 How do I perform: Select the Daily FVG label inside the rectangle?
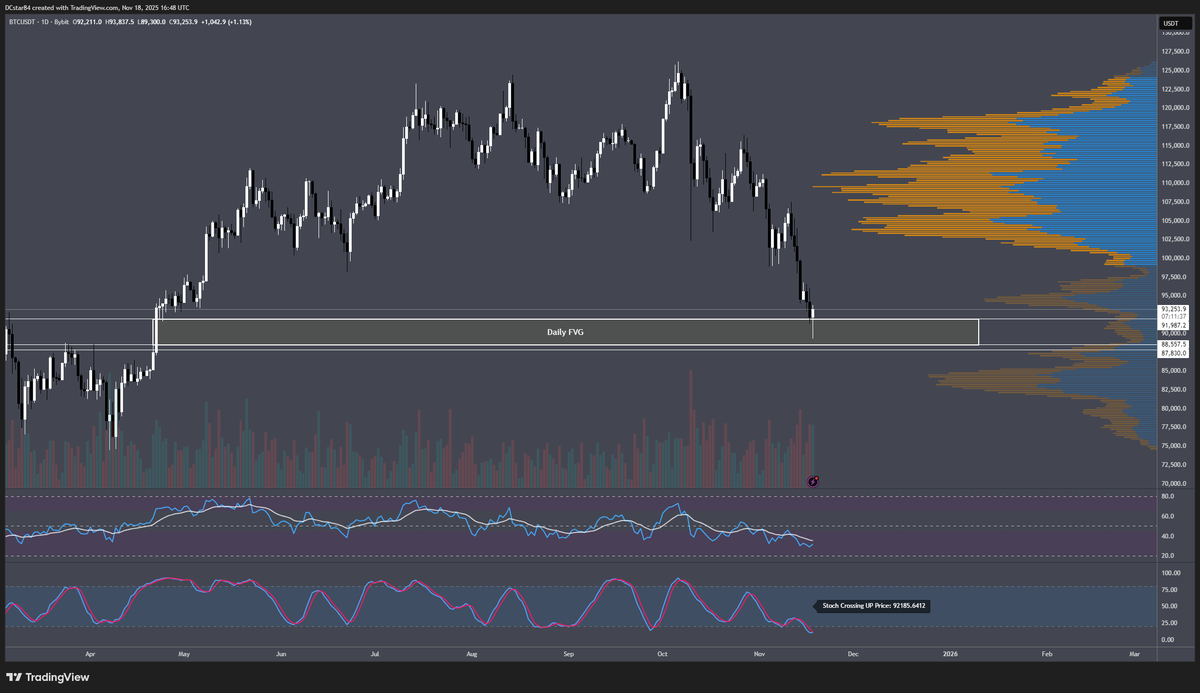click(565, 331)
